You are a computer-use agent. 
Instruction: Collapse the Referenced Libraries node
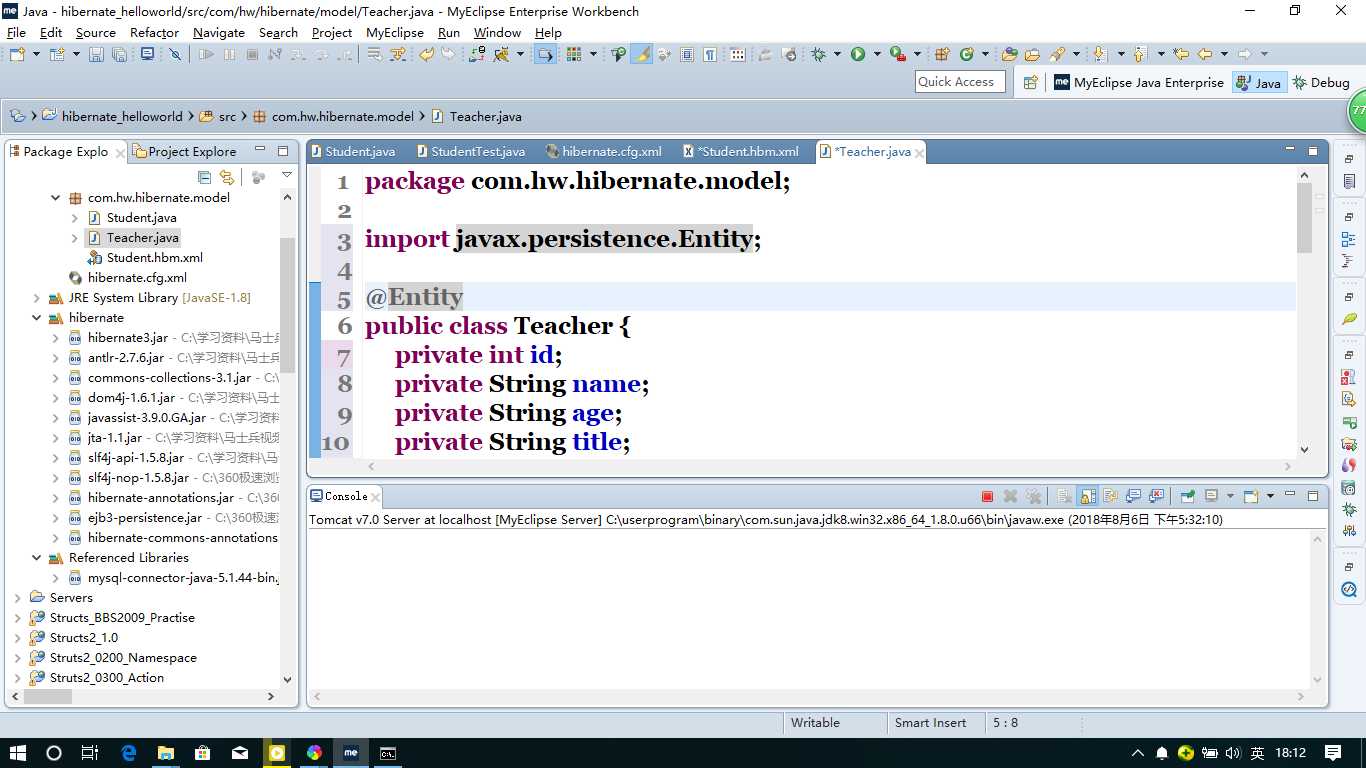[37, 557]
